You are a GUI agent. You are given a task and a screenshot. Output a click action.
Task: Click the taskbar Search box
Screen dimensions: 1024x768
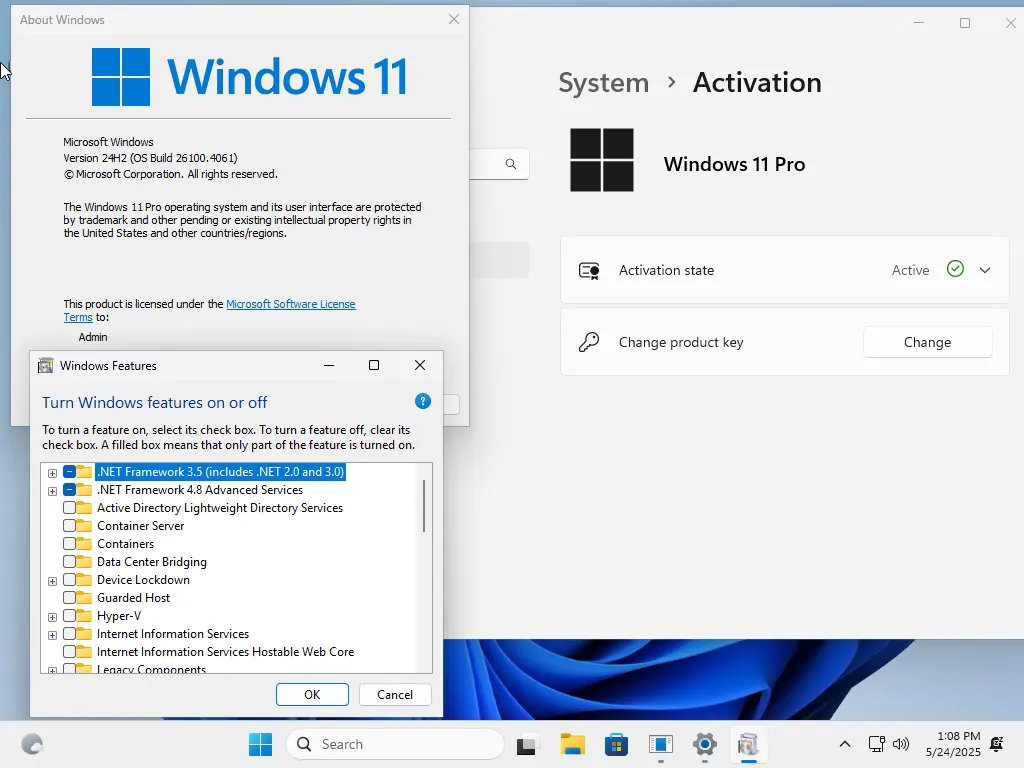click(394, 744)
